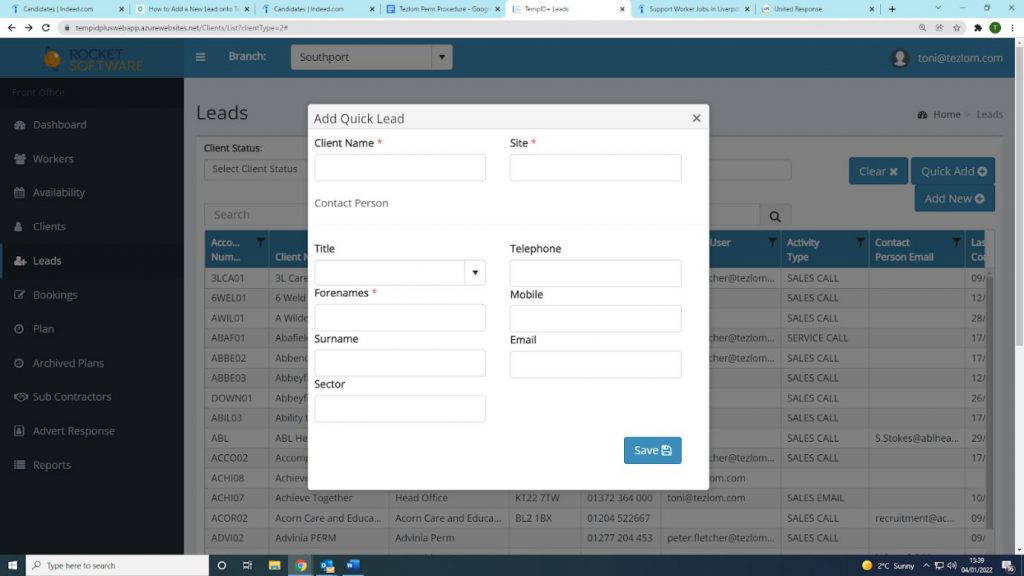Open Google Chrome from the taskbar

tap(300, 565)
